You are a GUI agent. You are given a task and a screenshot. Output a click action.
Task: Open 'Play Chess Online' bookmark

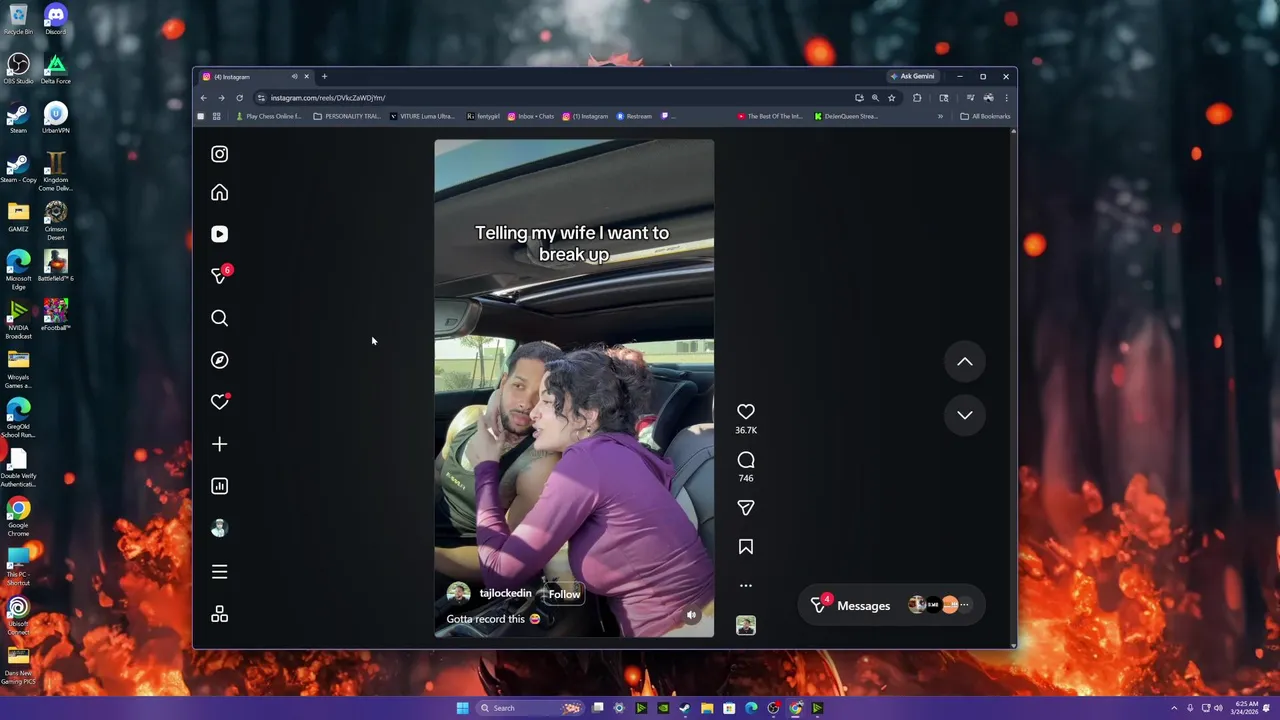click(268, 116)
